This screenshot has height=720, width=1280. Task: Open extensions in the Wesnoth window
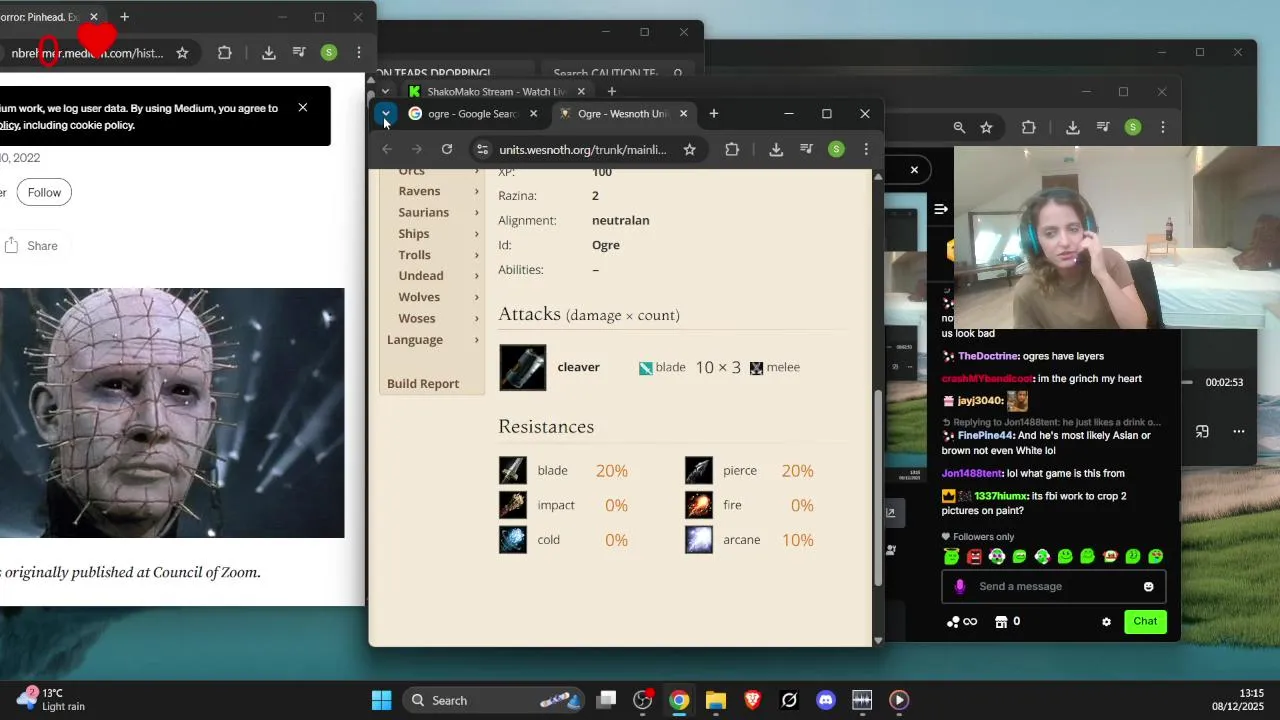732,149
